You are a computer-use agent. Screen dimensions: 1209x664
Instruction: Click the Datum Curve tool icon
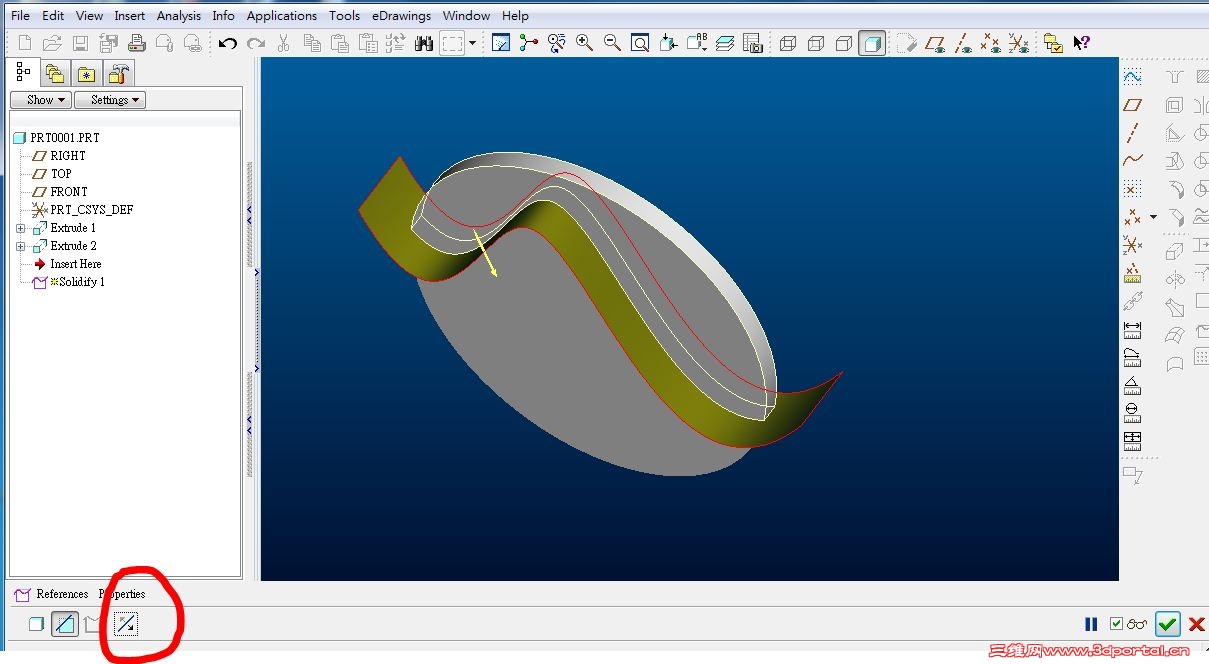1132,160
